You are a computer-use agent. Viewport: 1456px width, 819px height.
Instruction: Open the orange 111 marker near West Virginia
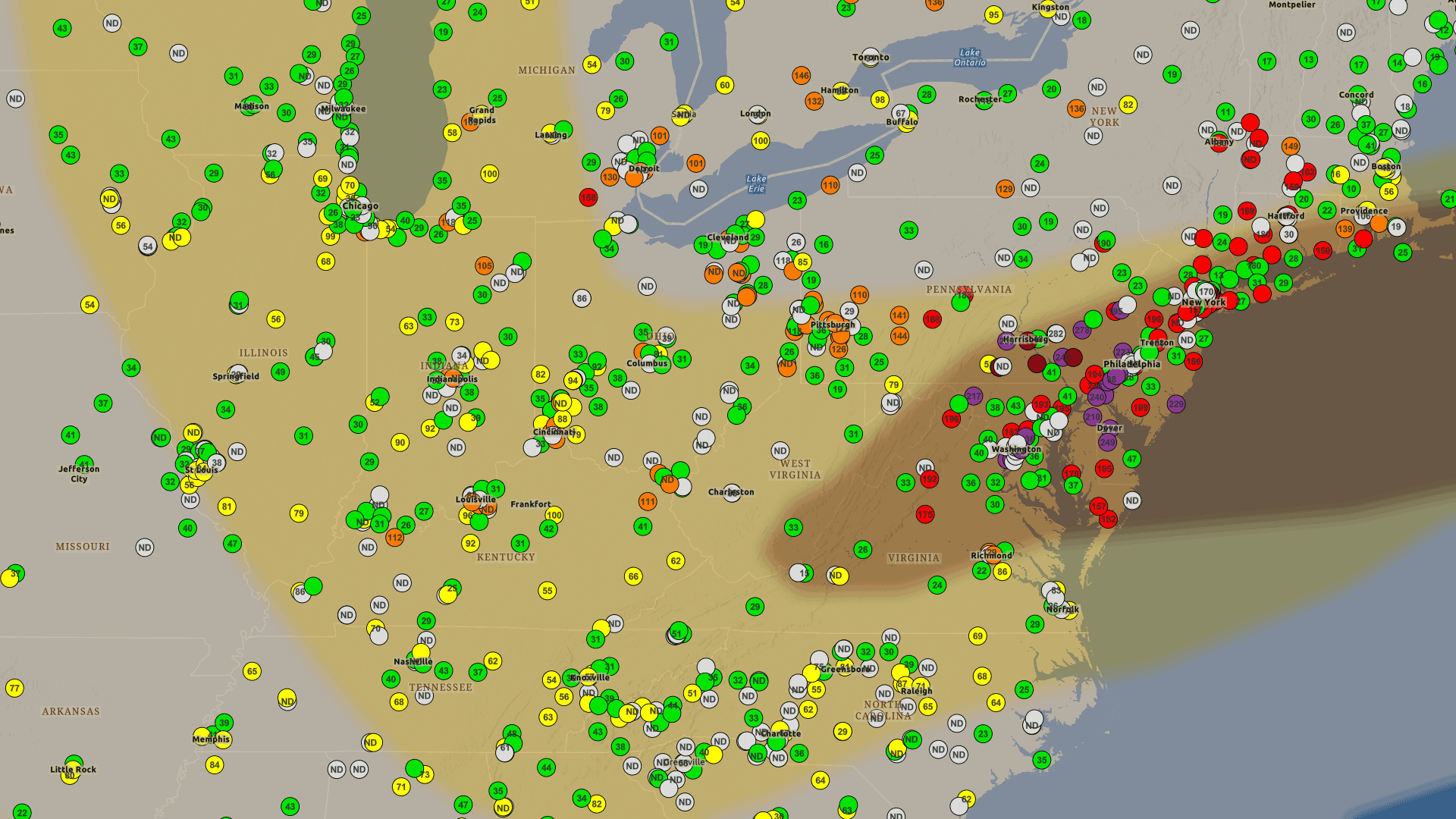(x=648, y=502)
